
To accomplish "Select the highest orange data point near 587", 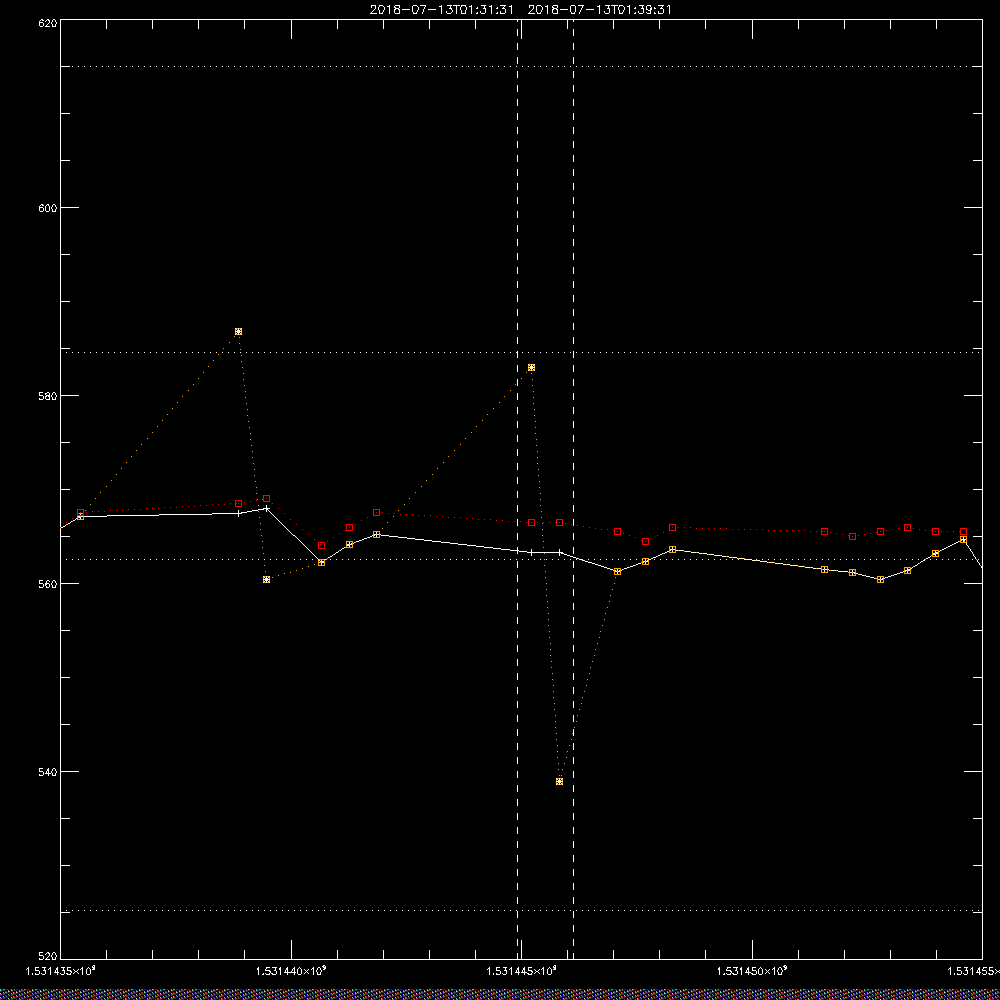I will (239, 332).
